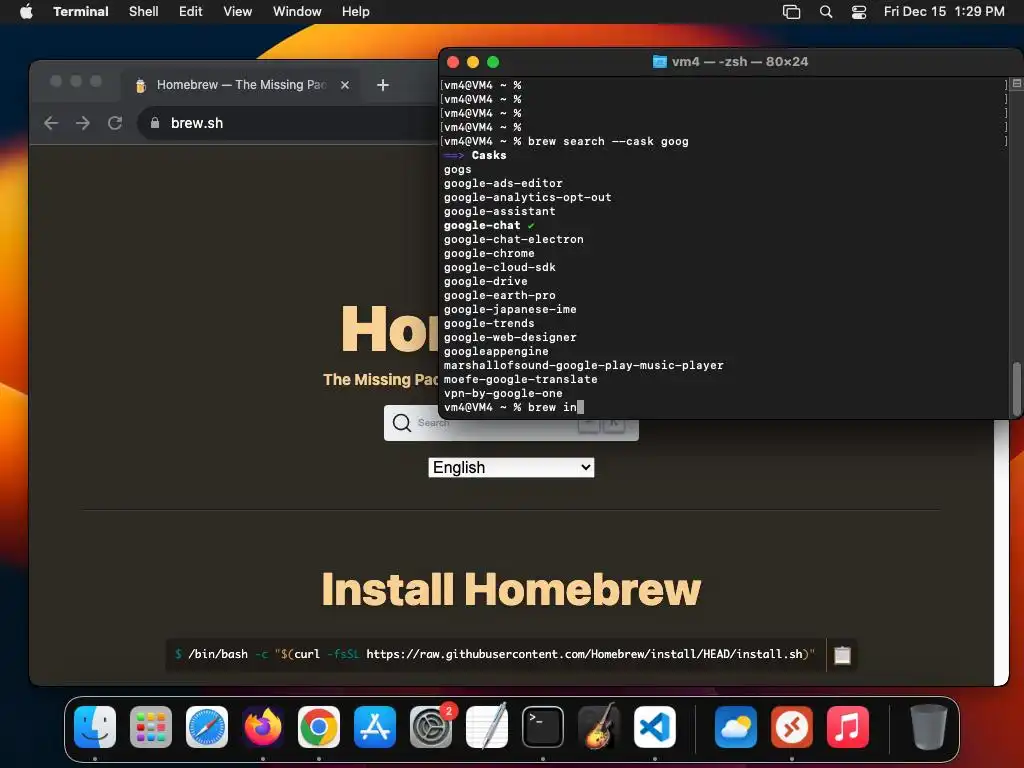The height and width of the screenshot is (768, 1024).
Task: Click the Install Homebrew heading
Action: (511, 589)
